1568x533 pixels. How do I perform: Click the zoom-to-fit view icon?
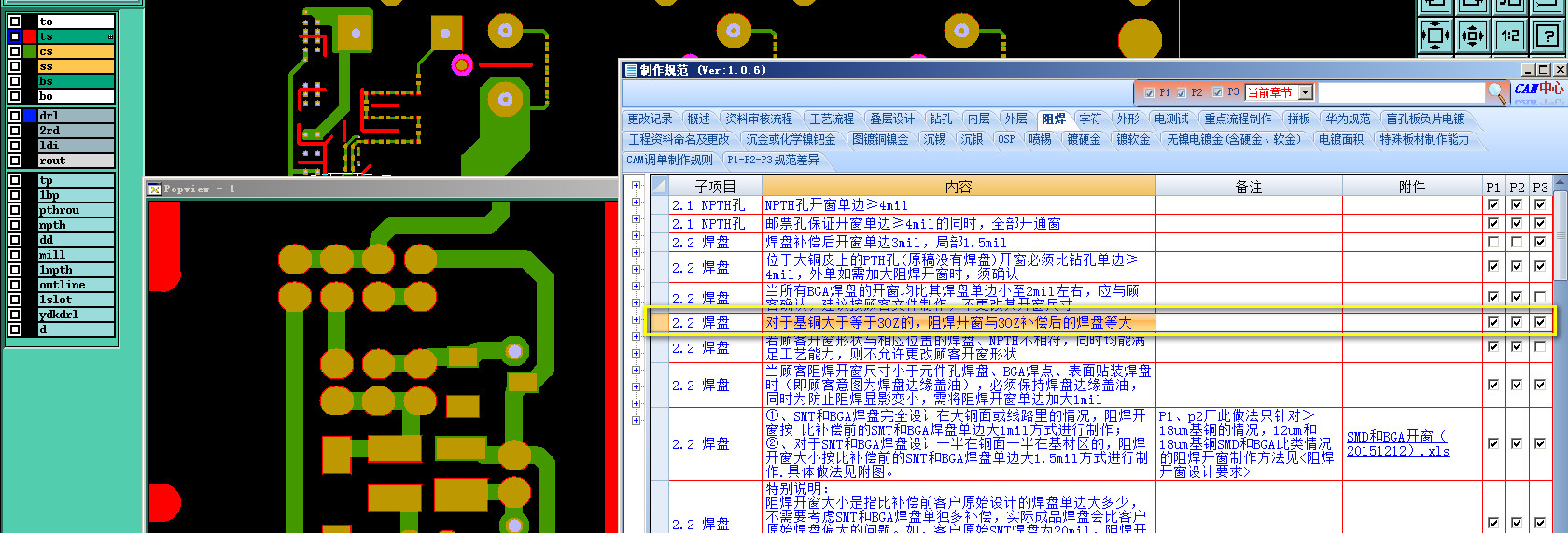(x=1435, y=36)
